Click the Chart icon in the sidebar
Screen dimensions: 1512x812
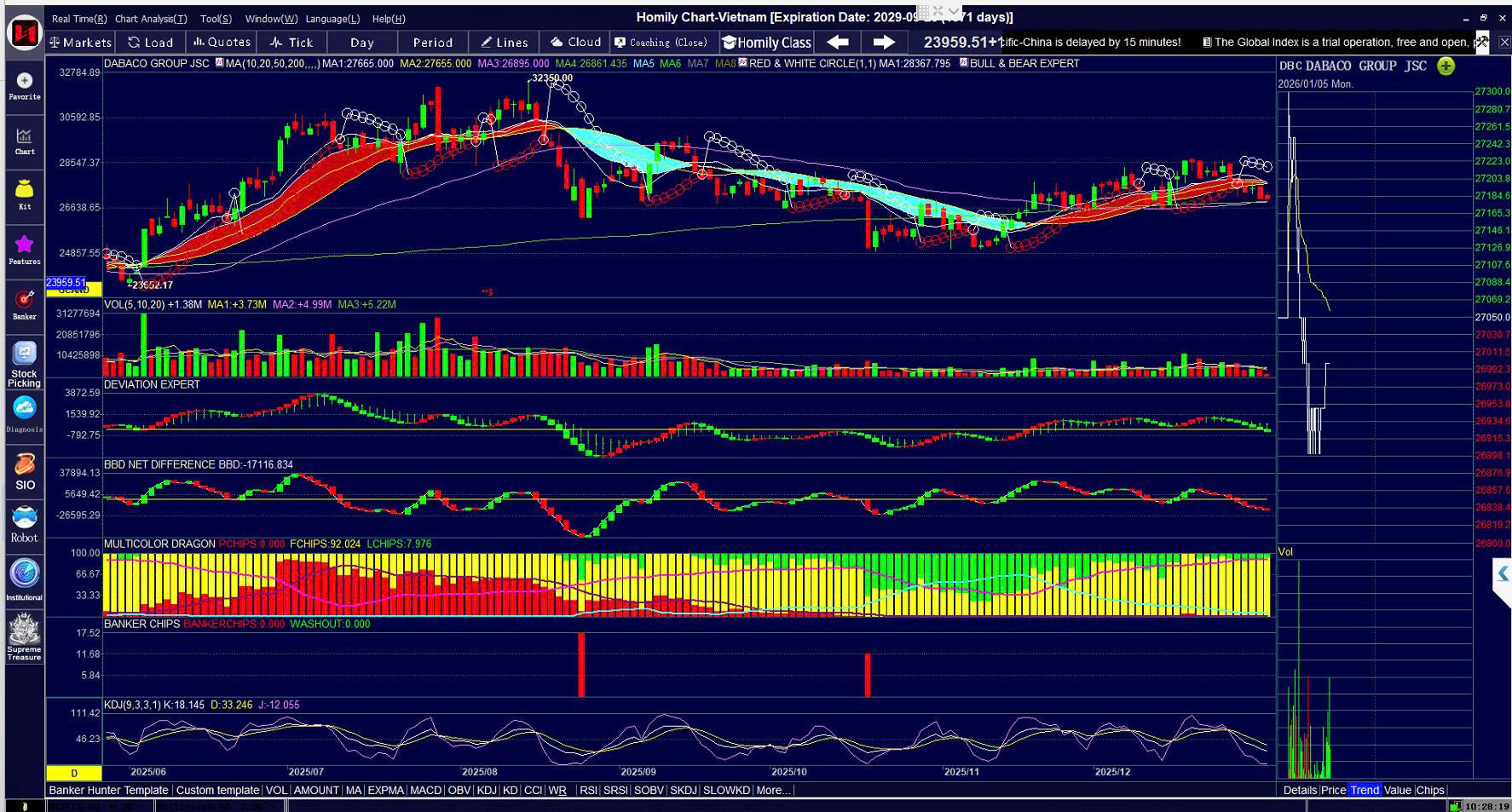(25, 140)
